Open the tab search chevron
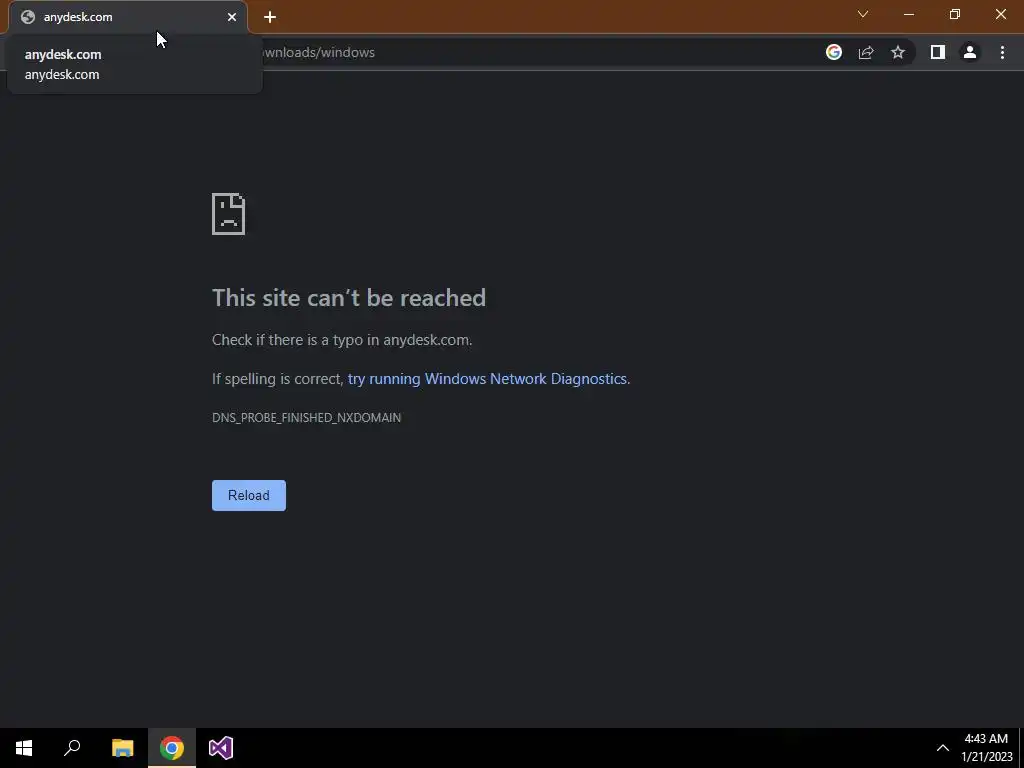Screen dimensions: 1024x768 [x=863, y=14]
